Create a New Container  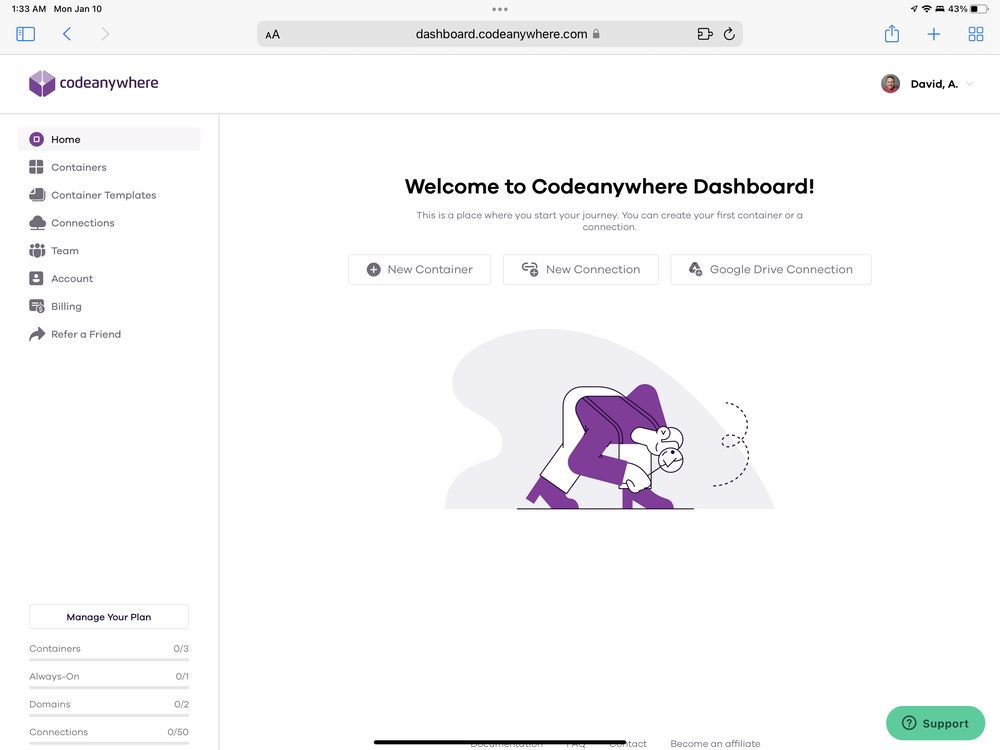[420, 270]
